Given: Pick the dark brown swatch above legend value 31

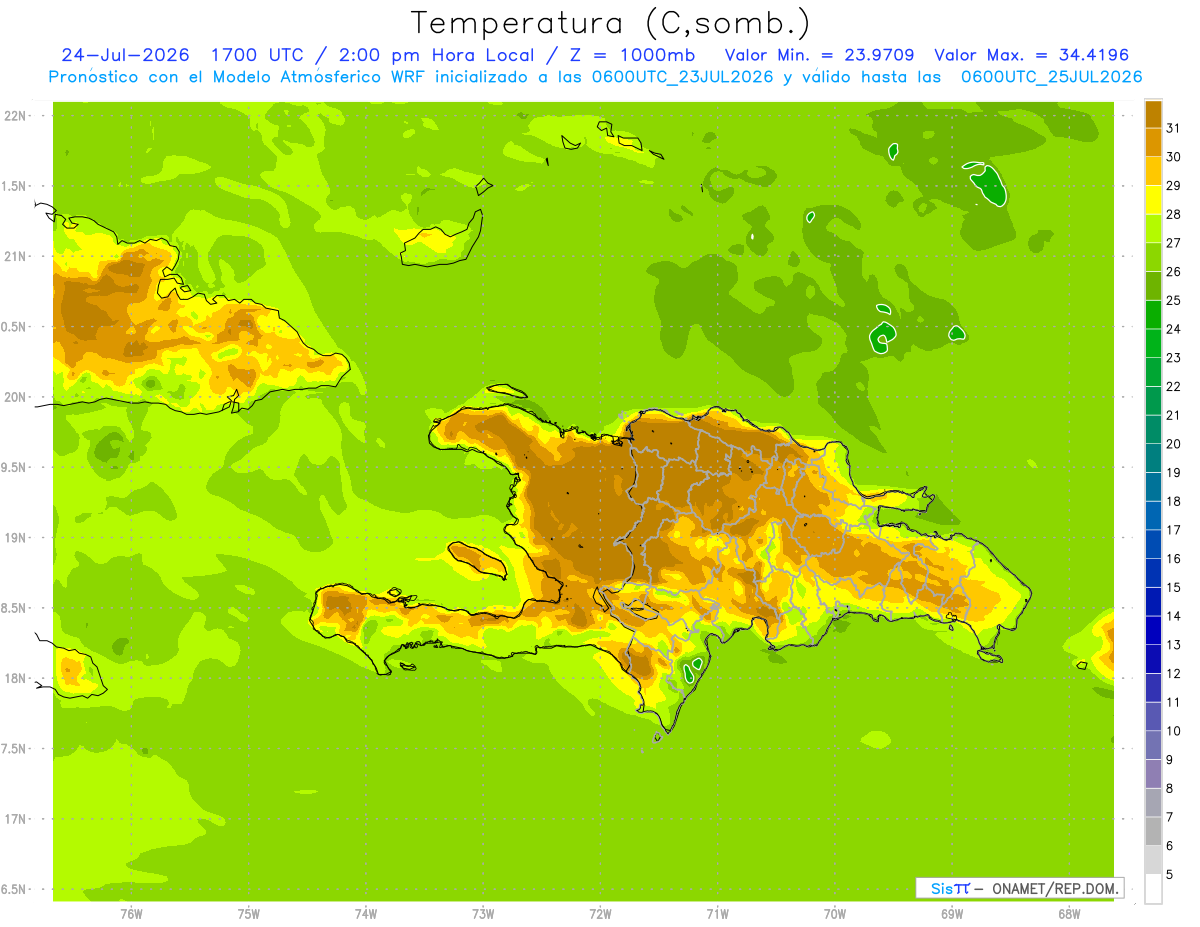Looking at the screenshot, I should 1153,113.
